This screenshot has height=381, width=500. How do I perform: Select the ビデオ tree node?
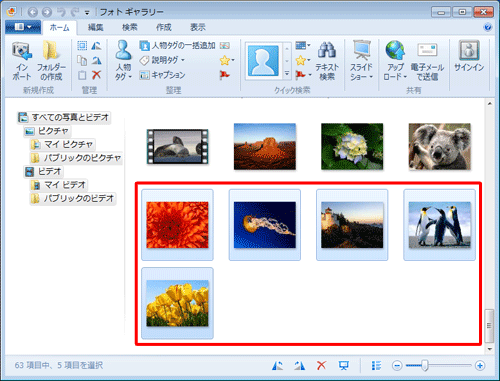pyautogui.click(x=43, y=171)
